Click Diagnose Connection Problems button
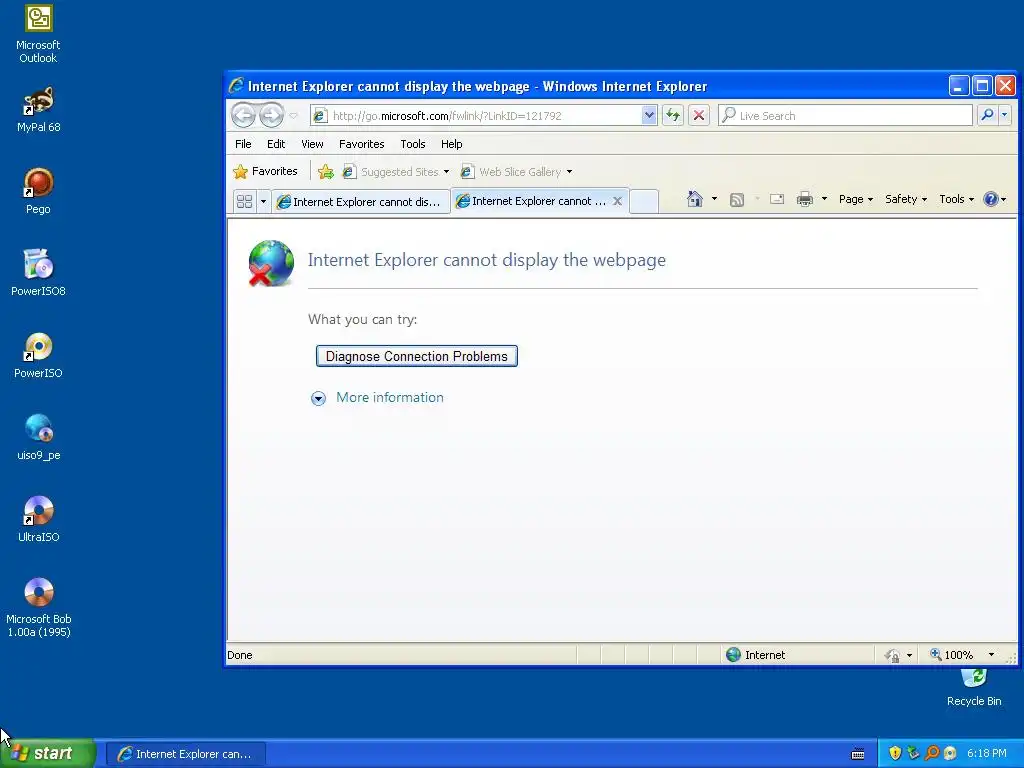Screen dimensions: 1024x768 pyautogui.click(x=417, y=356)
